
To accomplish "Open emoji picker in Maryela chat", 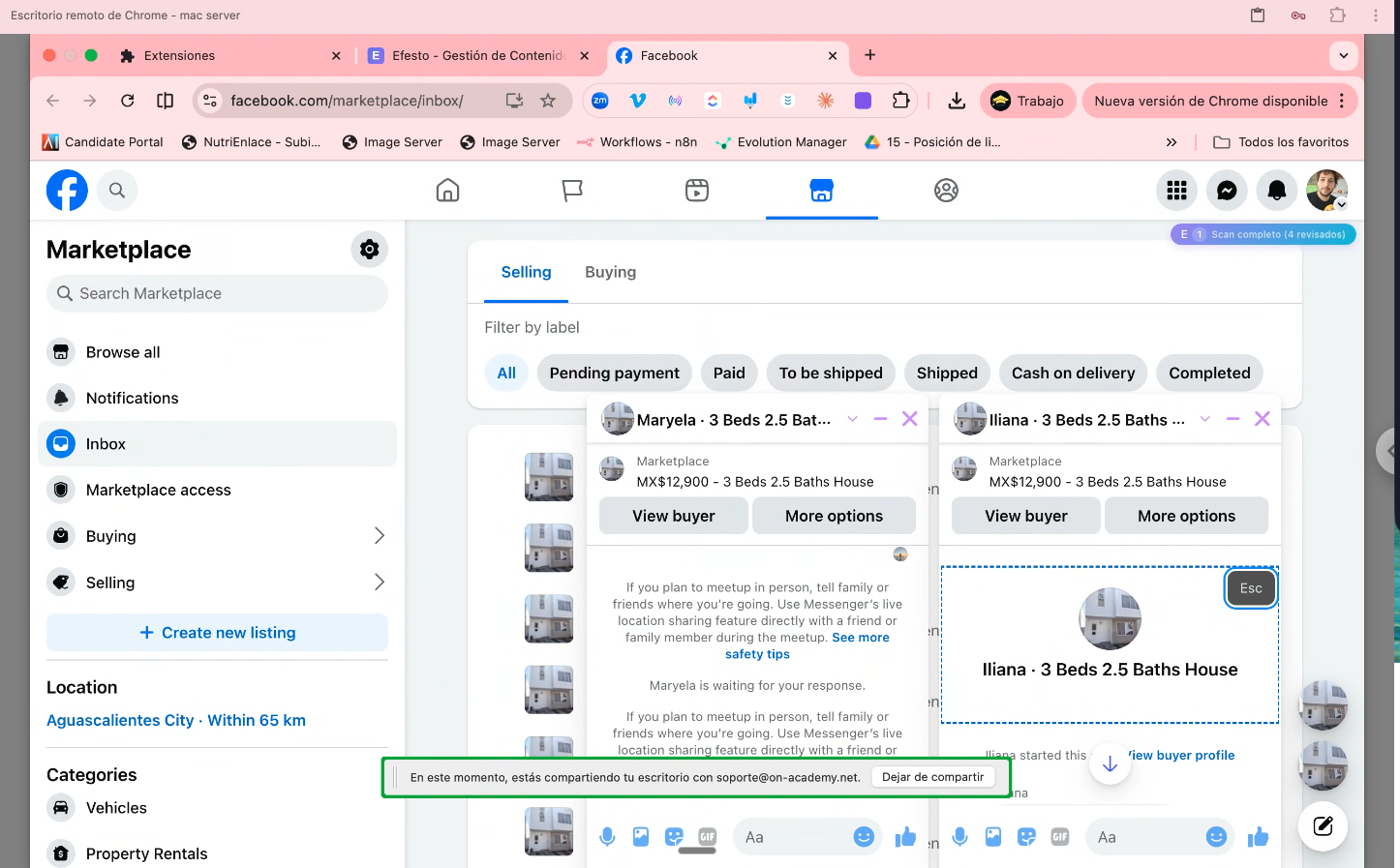I will point(864,837).
